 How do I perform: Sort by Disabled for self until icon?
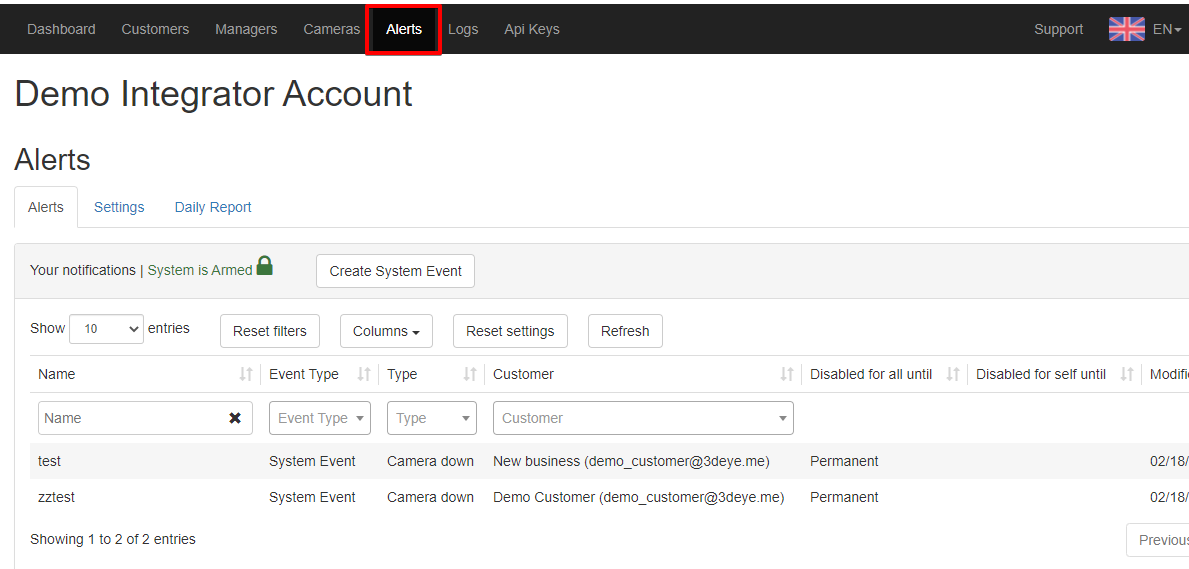click(1127, 374)
